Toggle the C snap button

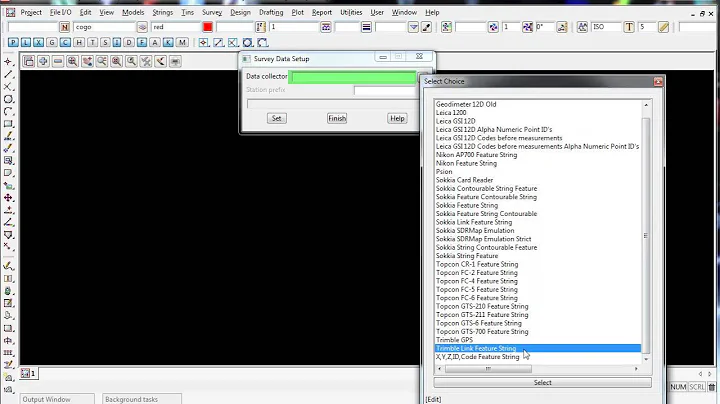click(65, 43)
